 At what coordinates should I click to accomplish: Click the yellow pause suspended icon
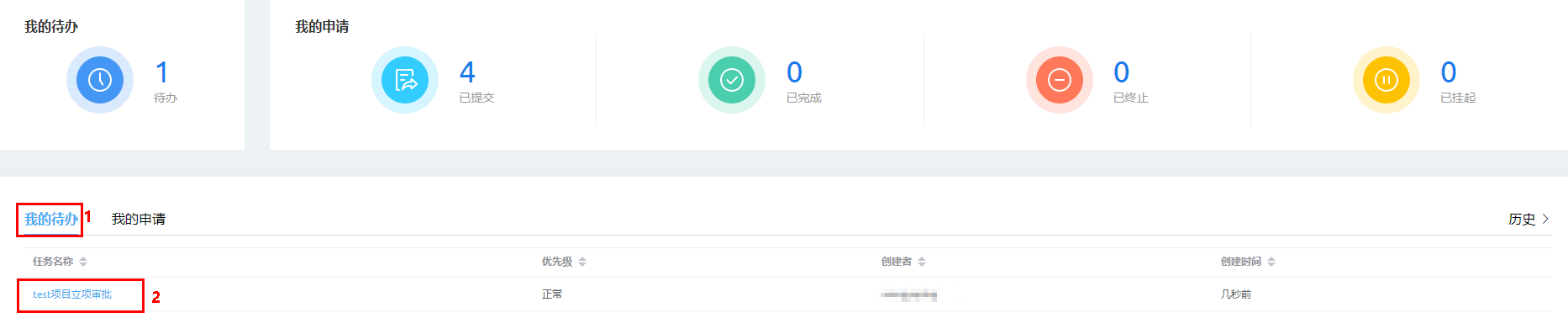(1386, 80)
